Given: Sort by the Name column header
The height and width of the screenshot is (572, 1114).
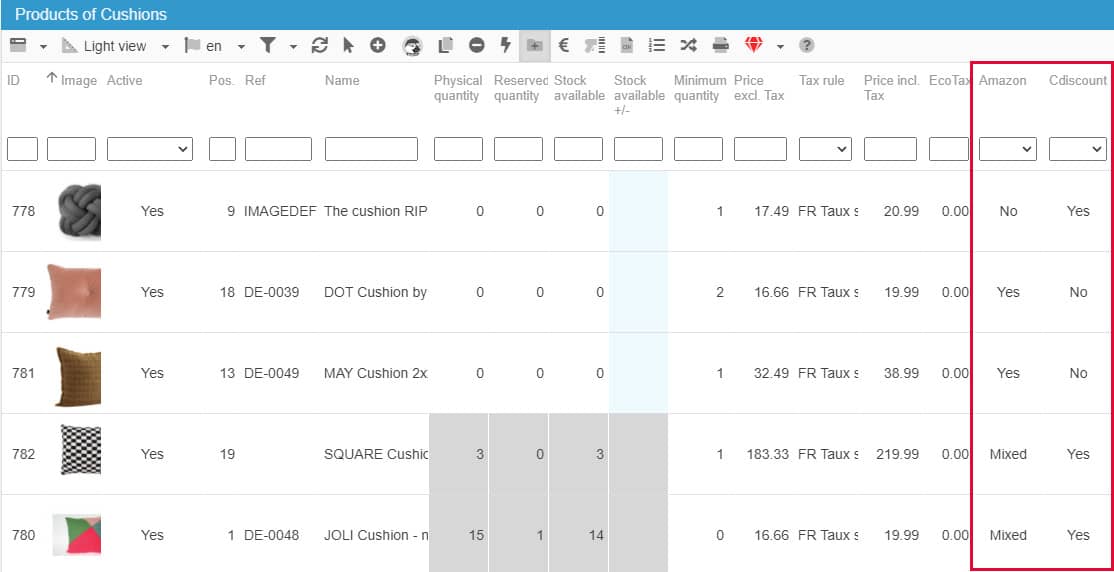Looking at the screenshot, I should [342, 80].
